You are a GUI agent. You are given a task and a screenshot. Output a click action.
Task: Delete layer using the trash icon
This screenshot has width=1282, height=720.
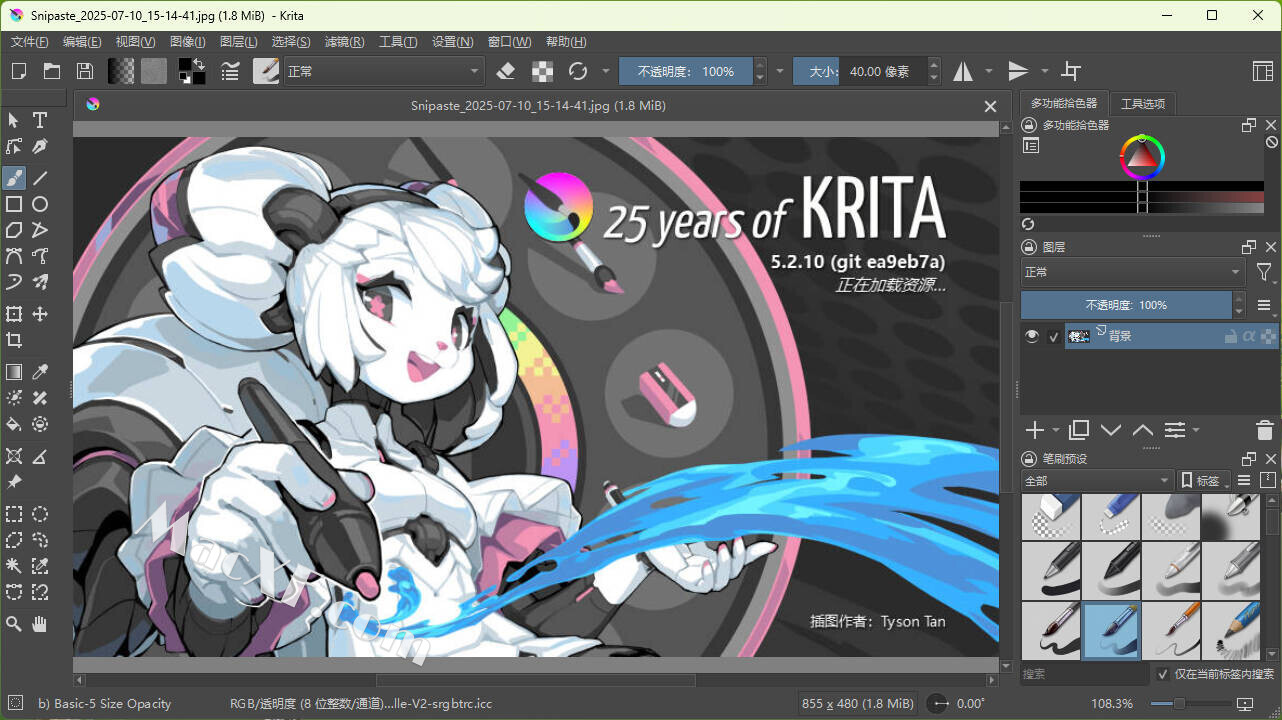click(1264, 430)
